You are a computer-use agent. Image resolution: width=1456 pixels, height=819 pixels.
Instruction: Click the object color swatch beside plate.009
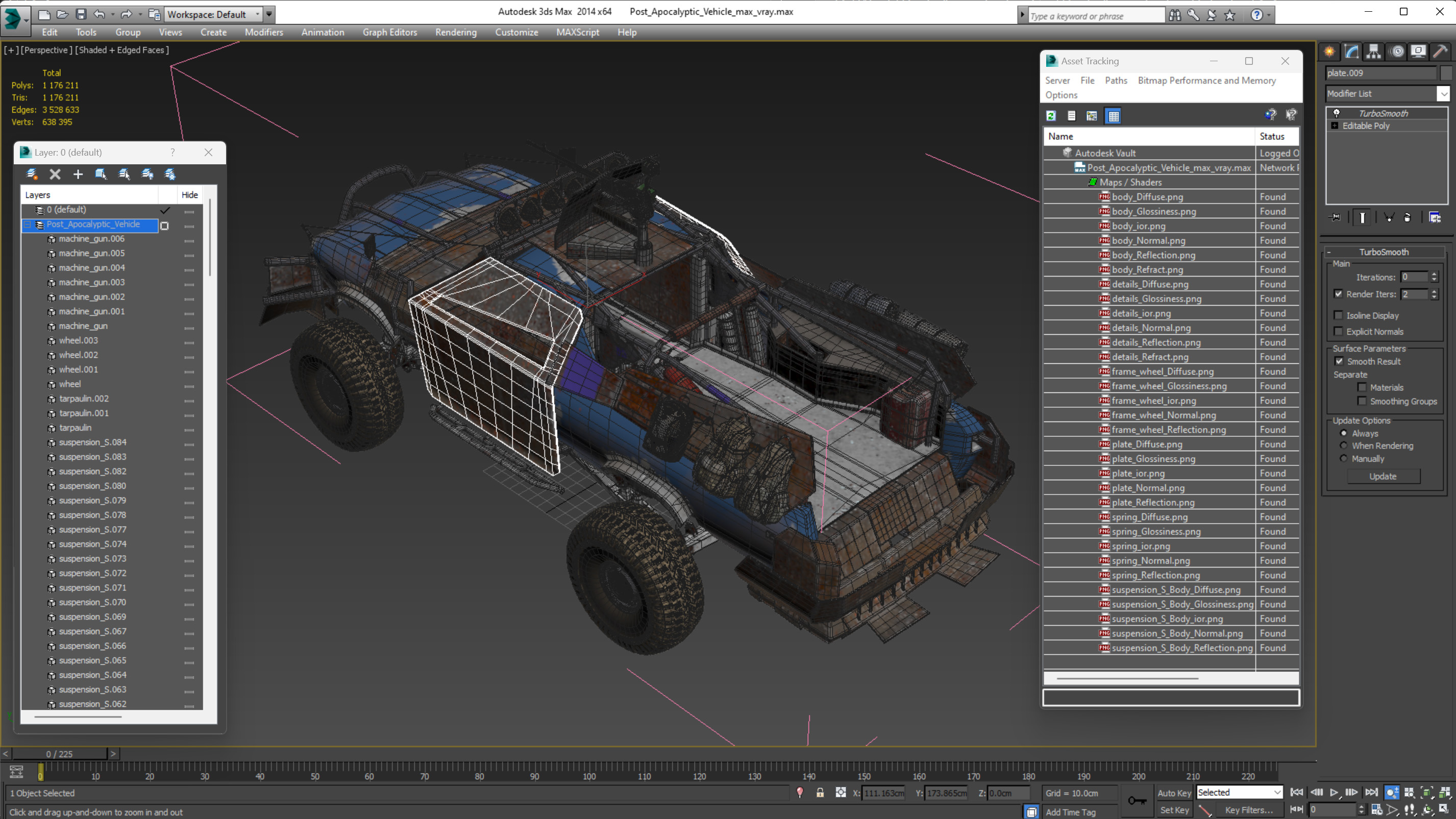pyautogui.click(x=1445, y=73)
